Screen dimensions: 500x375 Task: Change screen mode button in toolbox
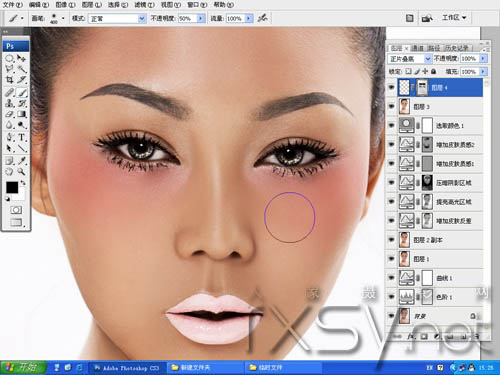(x=16, y=222)
